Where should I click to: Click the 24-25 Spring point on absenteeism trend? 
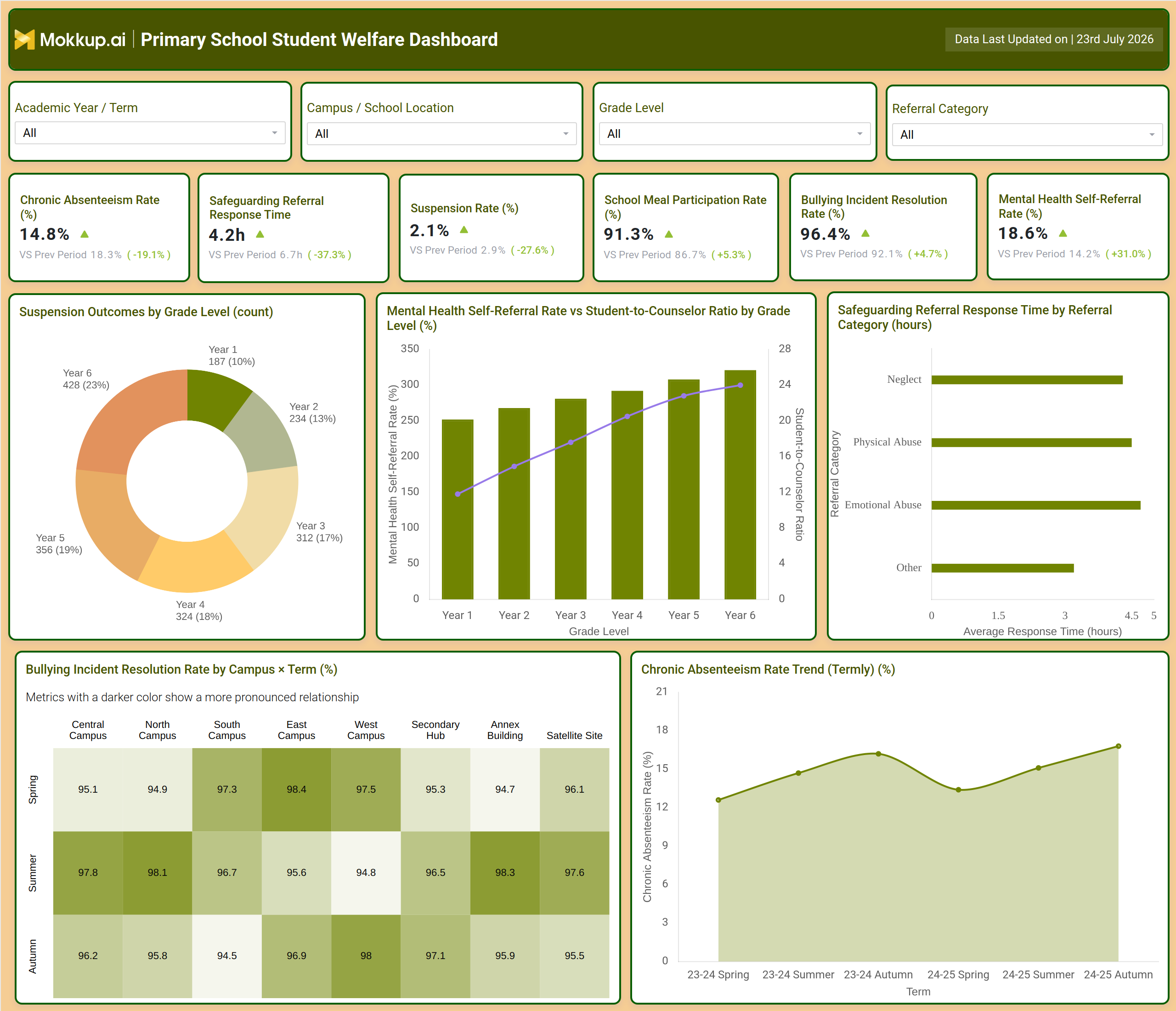click(x=958, y=789)
